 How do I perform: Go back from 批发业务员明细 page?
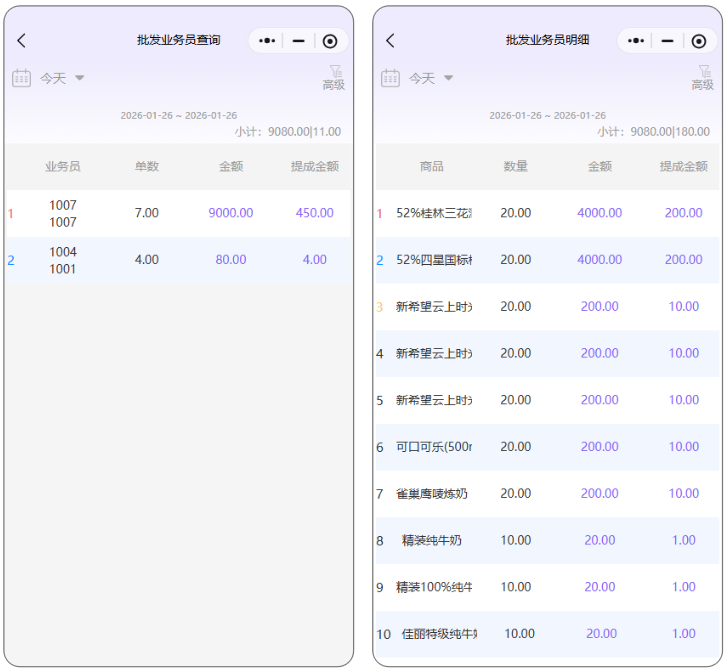pyautogui.click(x=391, y=41)
